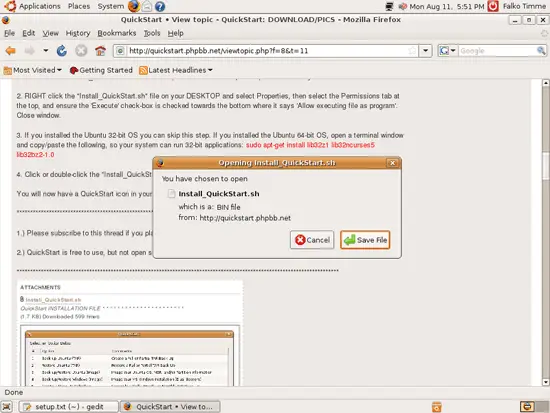Reload the current page

coord(62,51)
